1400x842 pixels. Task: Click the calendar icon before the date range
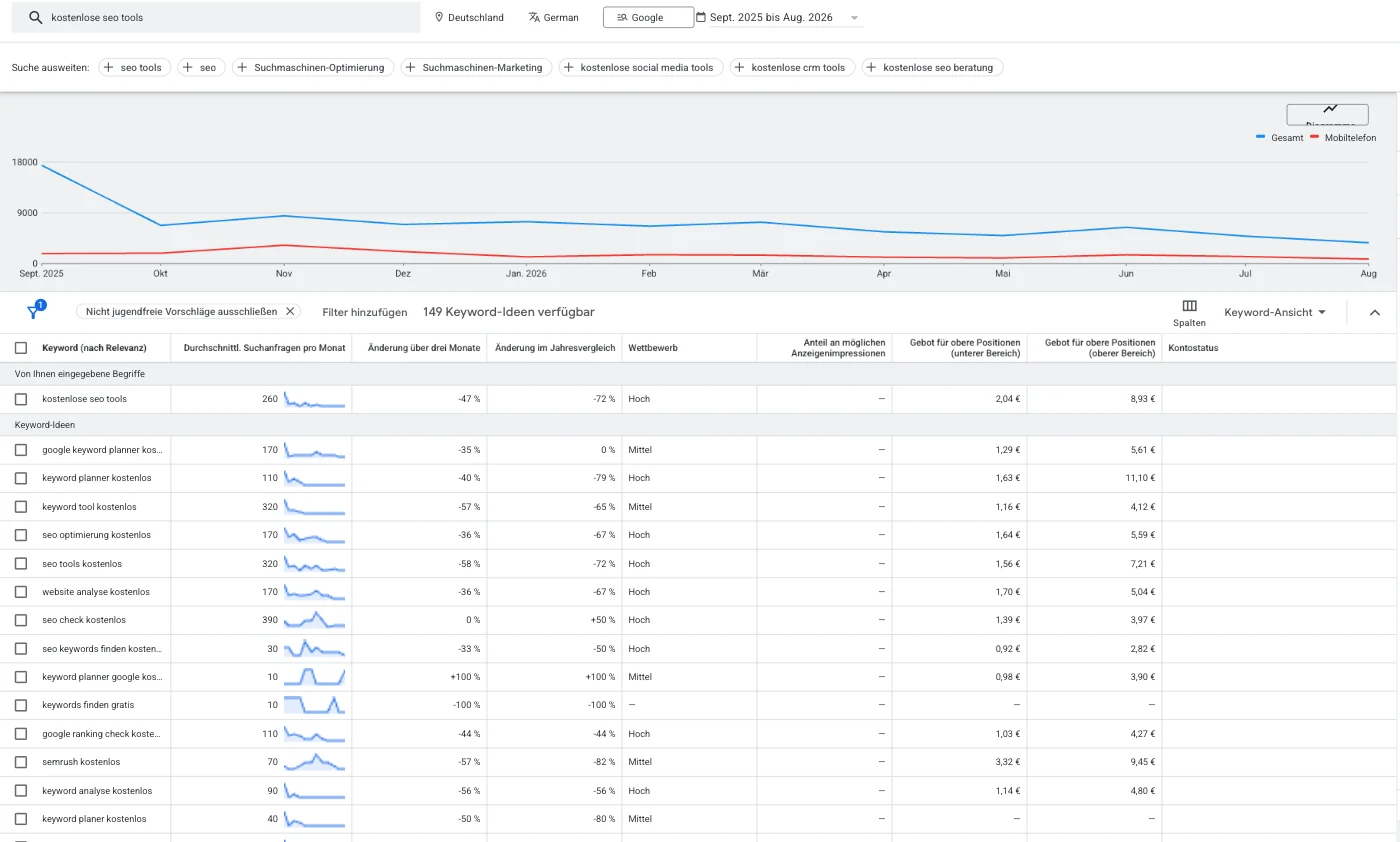point(700,17)
